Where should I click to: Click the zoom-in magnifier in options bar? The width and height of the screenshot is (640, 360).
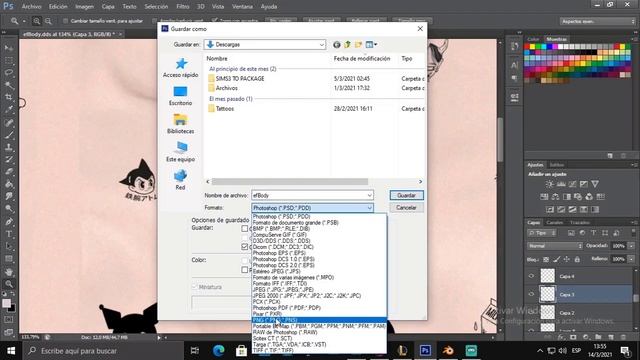point(37,21)
